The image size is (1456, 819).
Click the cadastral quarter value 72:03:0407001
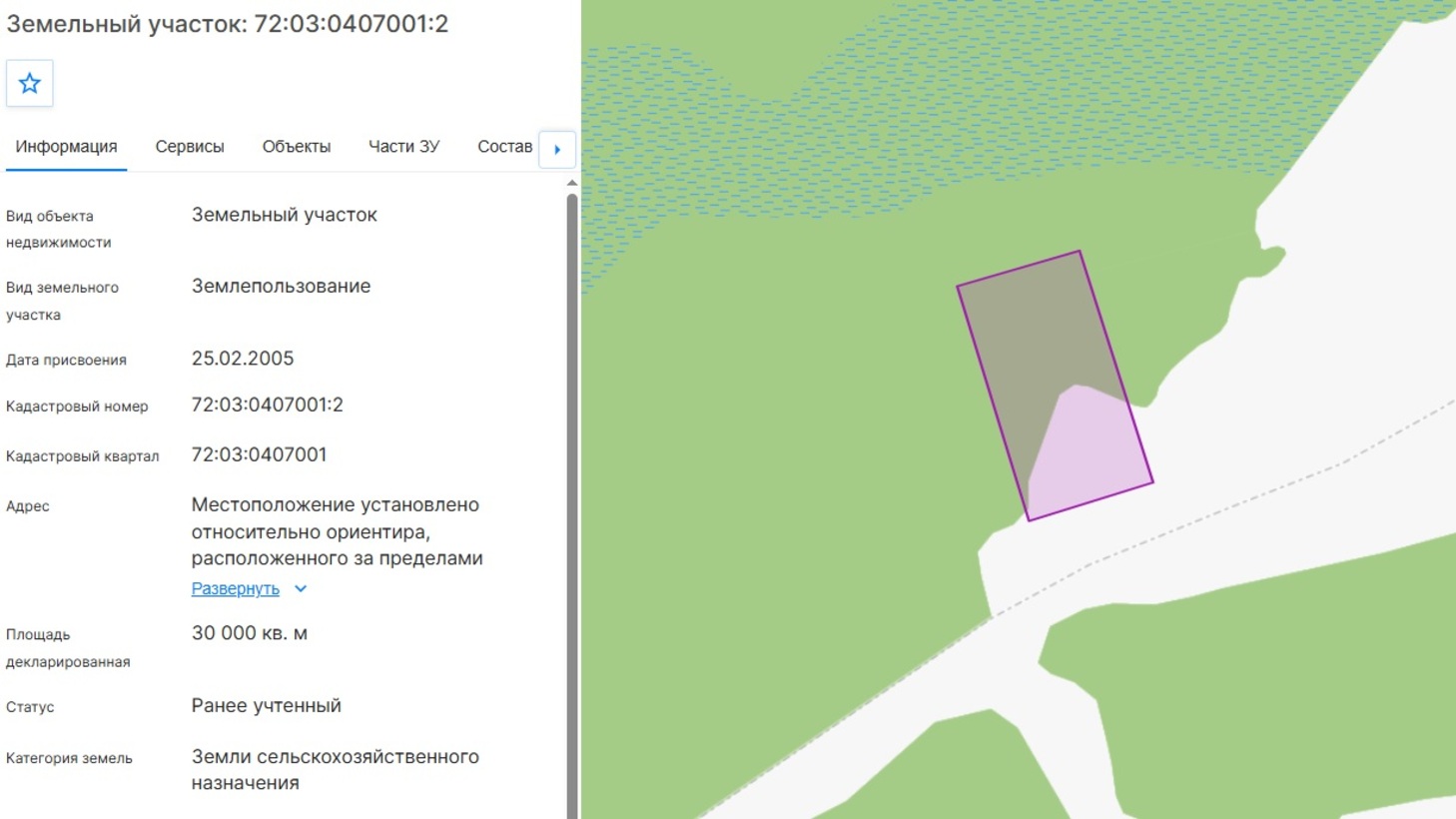tap(260, 454)
